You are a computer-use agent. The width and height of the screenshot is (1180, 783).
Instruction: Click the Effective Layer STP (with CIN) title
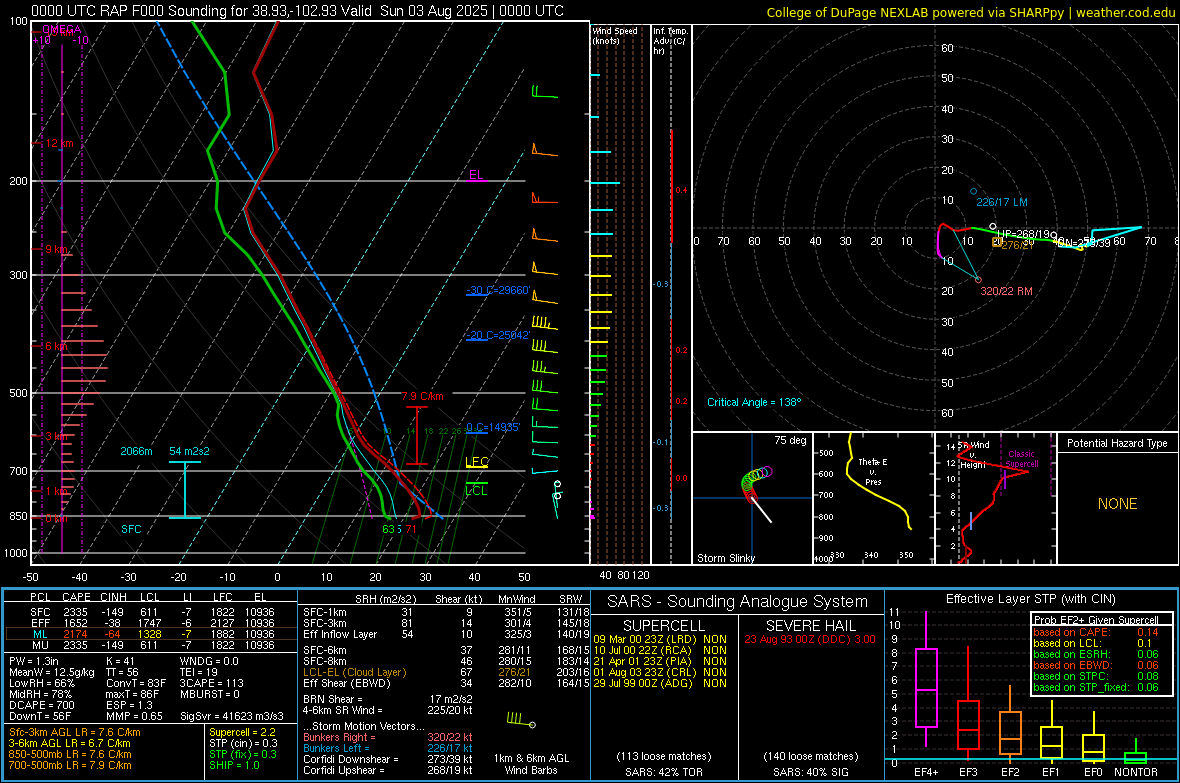1030,599
